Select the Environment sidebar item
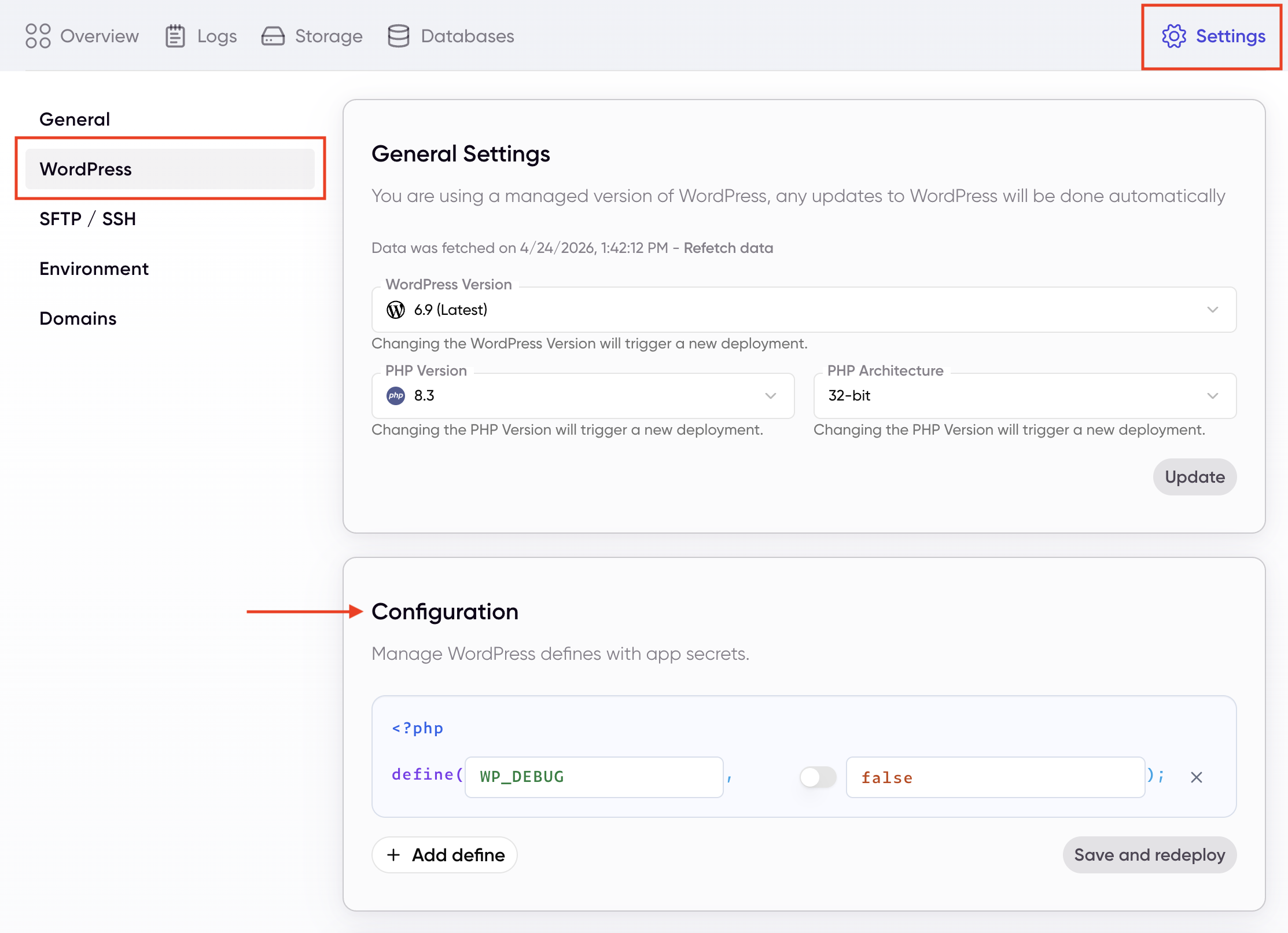The image size is (1288, 933). pyautogui.click(x=94, y=268)
